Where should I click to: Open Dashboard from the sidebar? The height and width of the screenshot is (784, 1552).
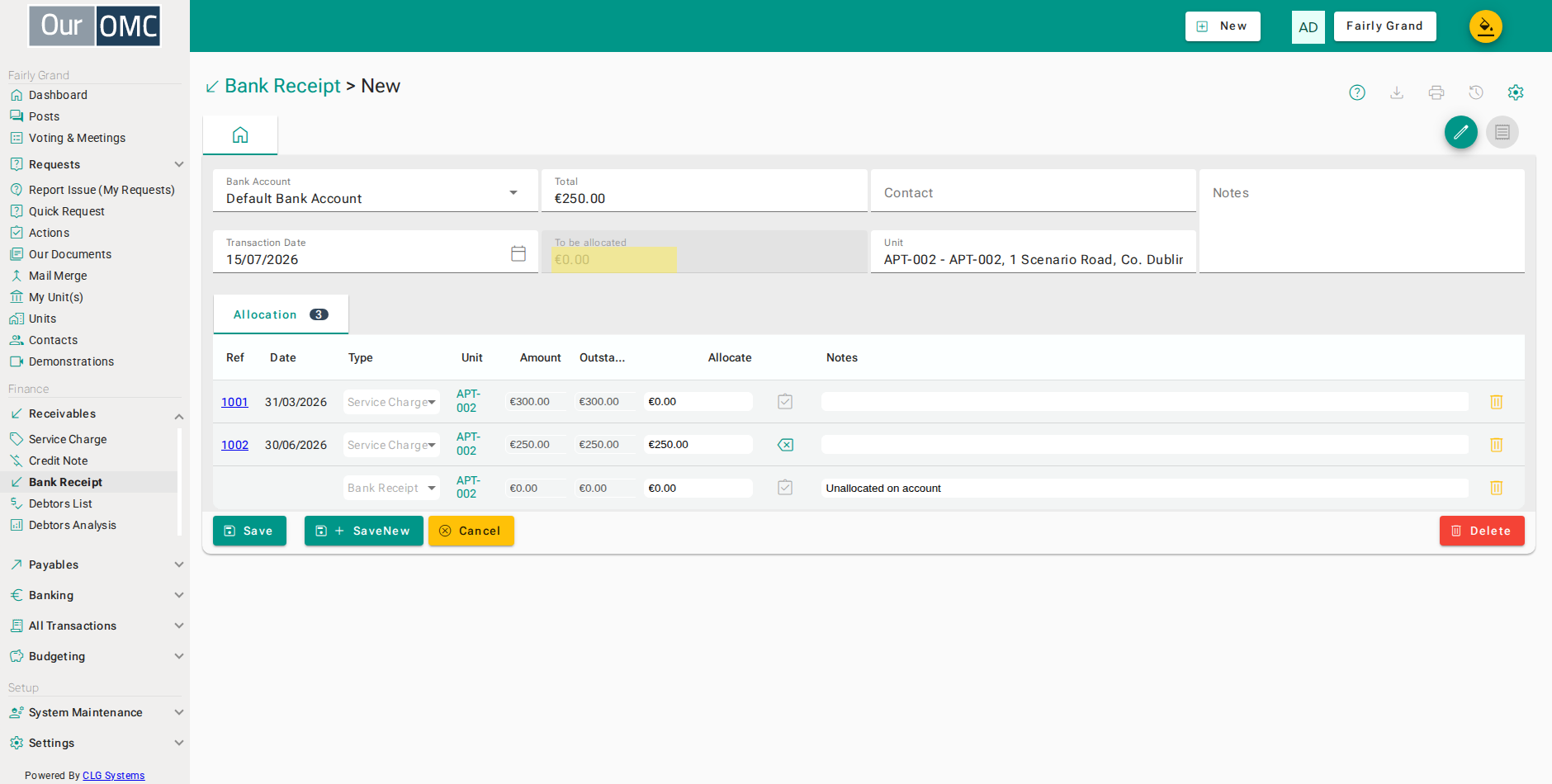(58, 95)
